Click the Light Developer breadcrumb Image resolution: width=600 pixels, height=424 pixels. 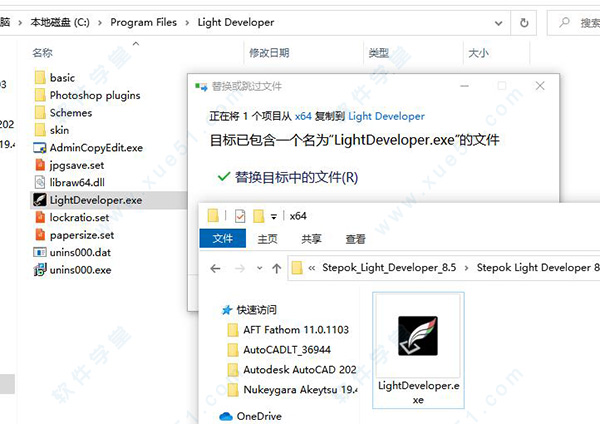click(x=236, y=22)
